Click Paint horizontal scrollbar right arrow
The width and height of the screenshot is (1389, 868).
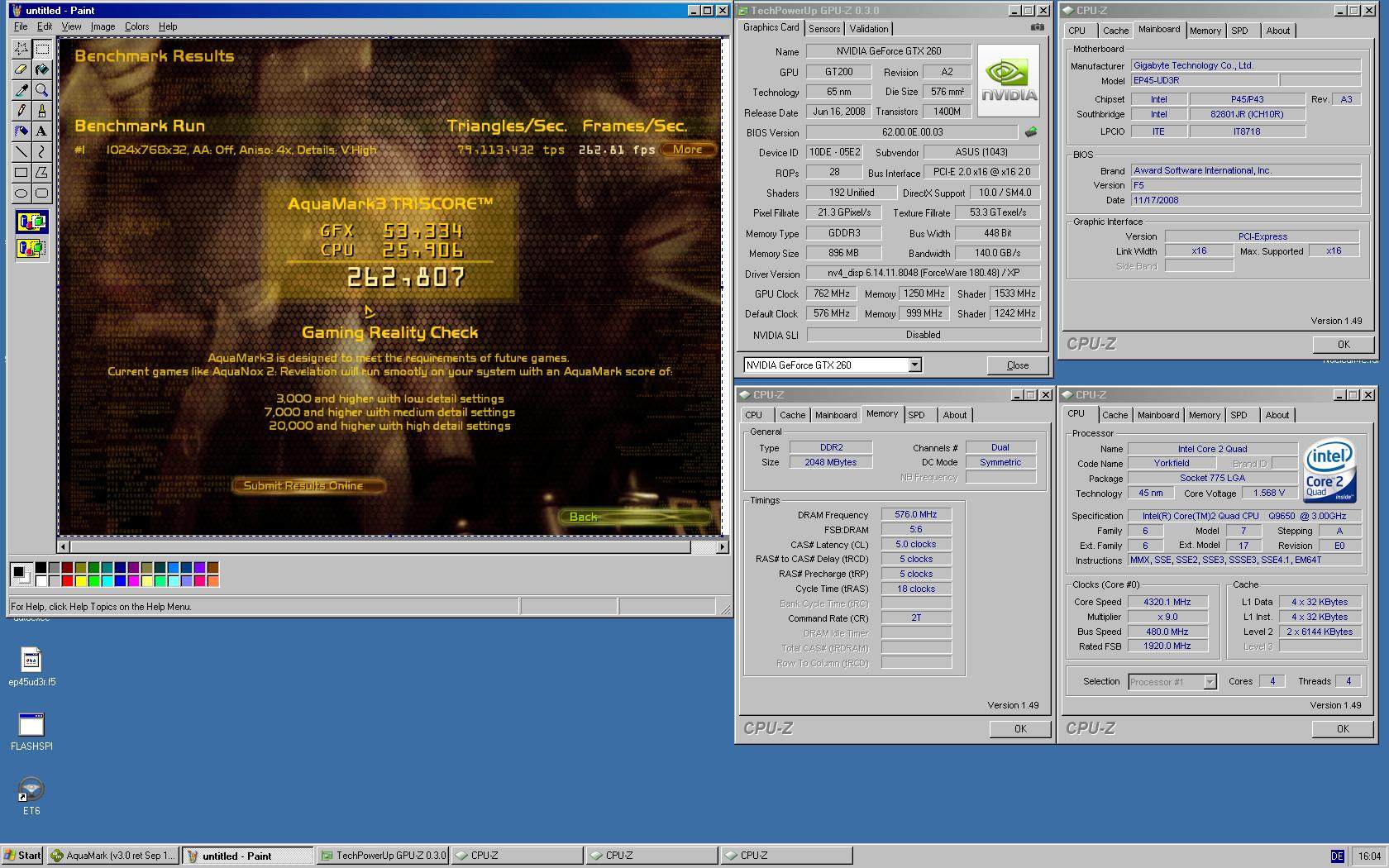[x=722, y=546]
